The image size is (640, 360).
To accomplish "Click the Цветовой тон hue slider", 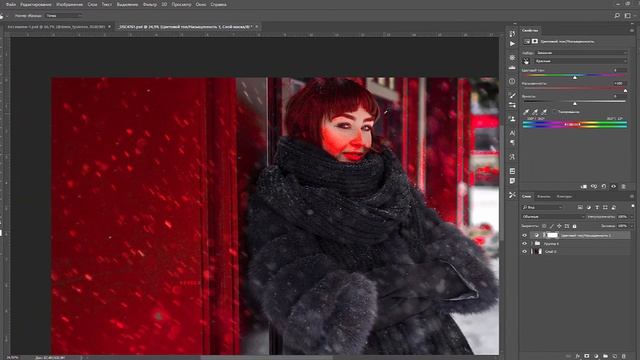I will point(574,76).
